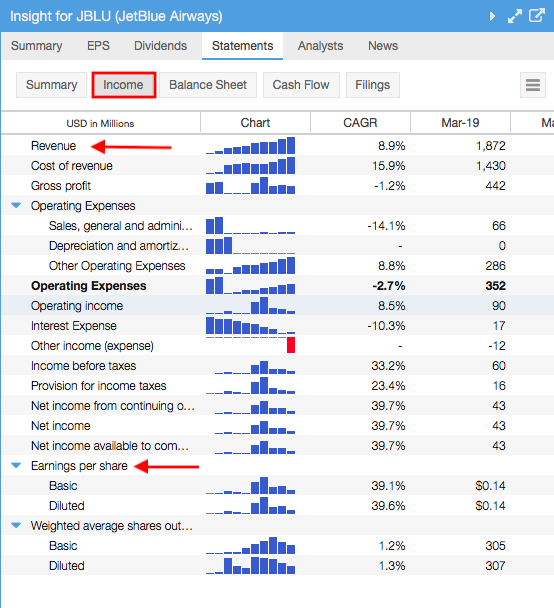
Task: Collapse Weighted average shares section
Action: [16, 525]
